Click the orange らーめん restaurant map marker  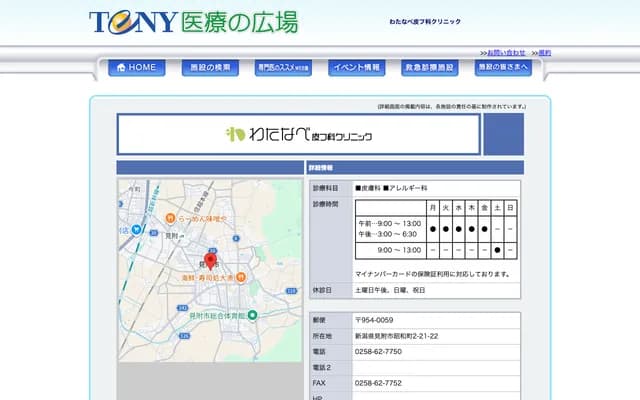click(171, 218)
